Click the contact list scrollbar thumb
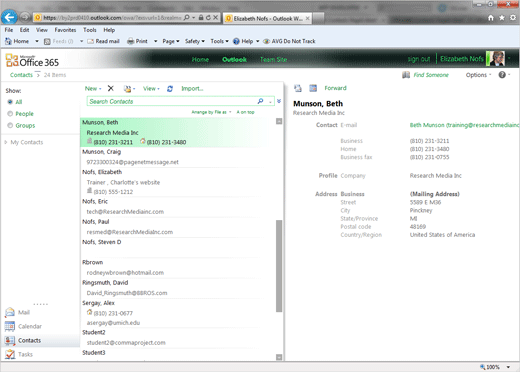Image resolution: width=520 pixels, height=372 pixels. pyautogui.click(x=279, y=266)
